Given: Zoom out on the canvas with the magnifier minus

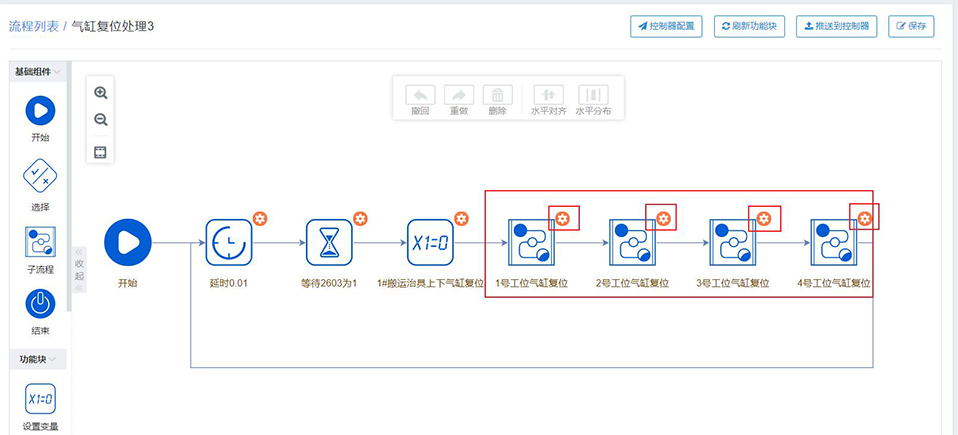Looking at the screenshot, I should click(101, 120).
